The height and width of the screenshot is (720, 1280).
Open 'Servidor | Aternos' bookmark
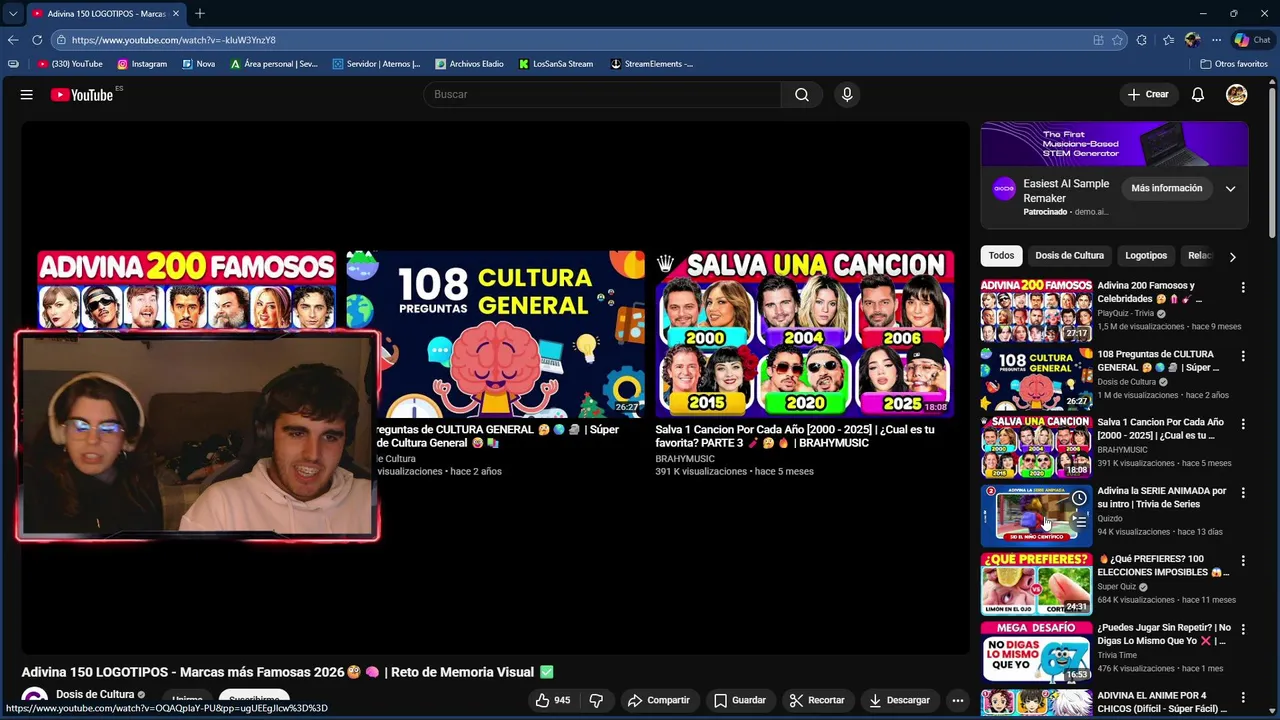point(376,64)
